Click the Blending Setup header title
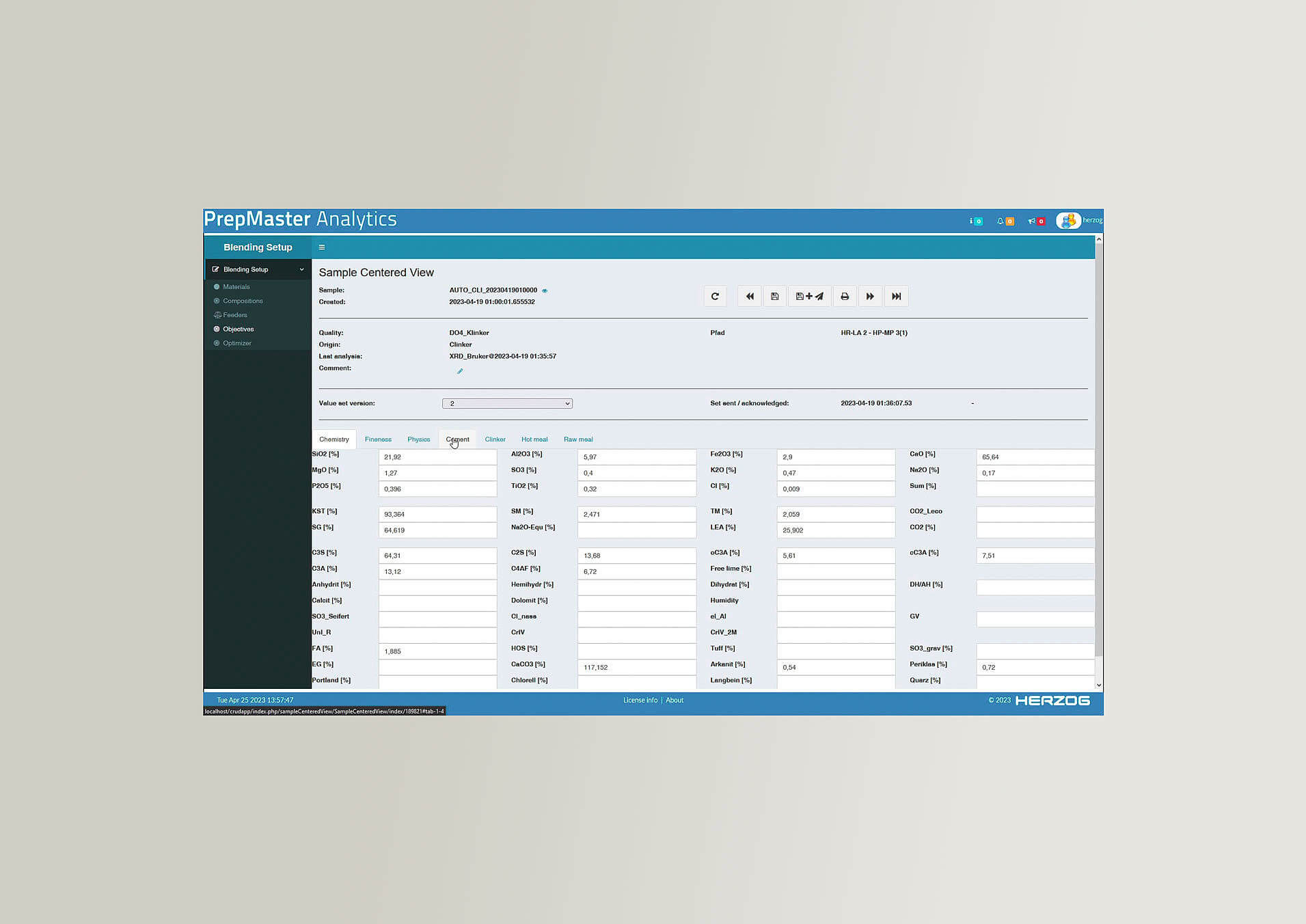 pos(258,247)
